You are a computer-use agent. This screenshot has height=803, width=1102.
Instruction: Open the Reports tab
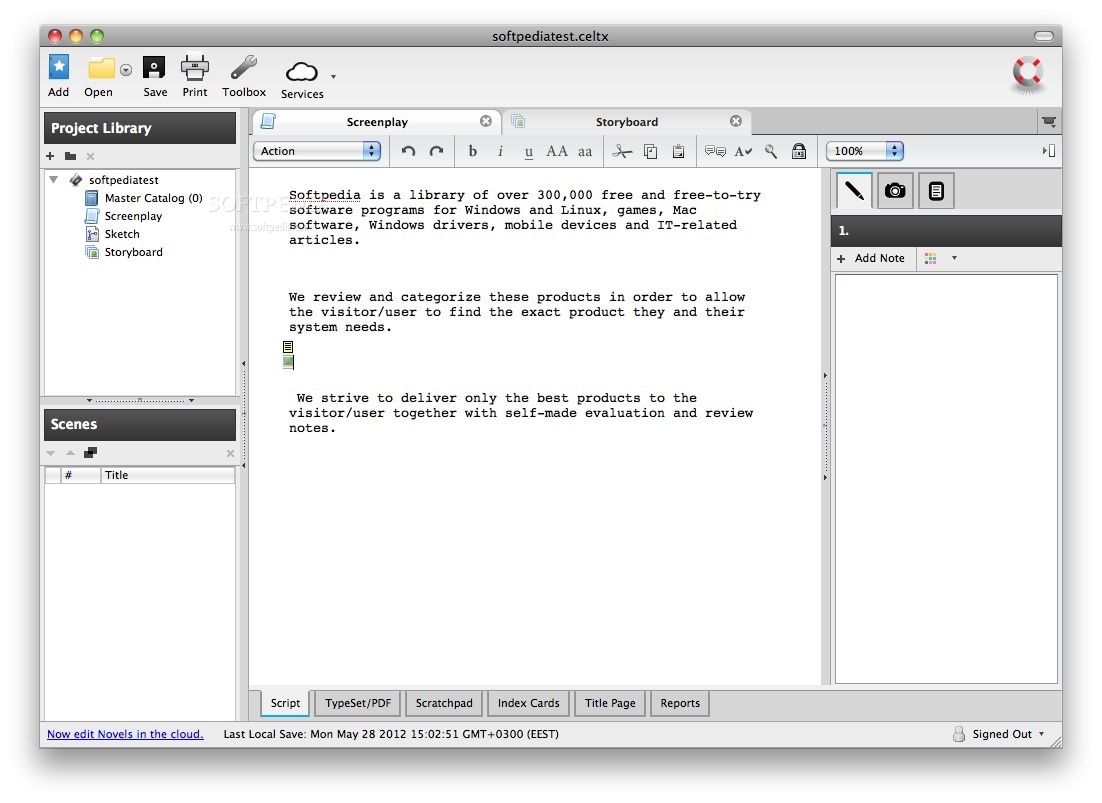click(680, 703)
